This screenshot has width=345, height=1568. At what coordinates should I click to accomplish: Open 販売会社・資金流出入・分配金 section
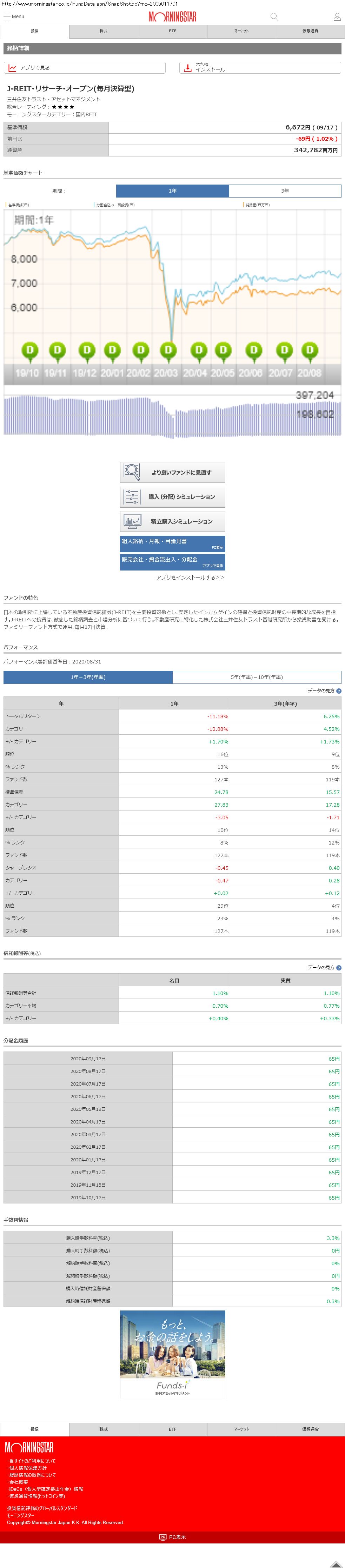172,561
